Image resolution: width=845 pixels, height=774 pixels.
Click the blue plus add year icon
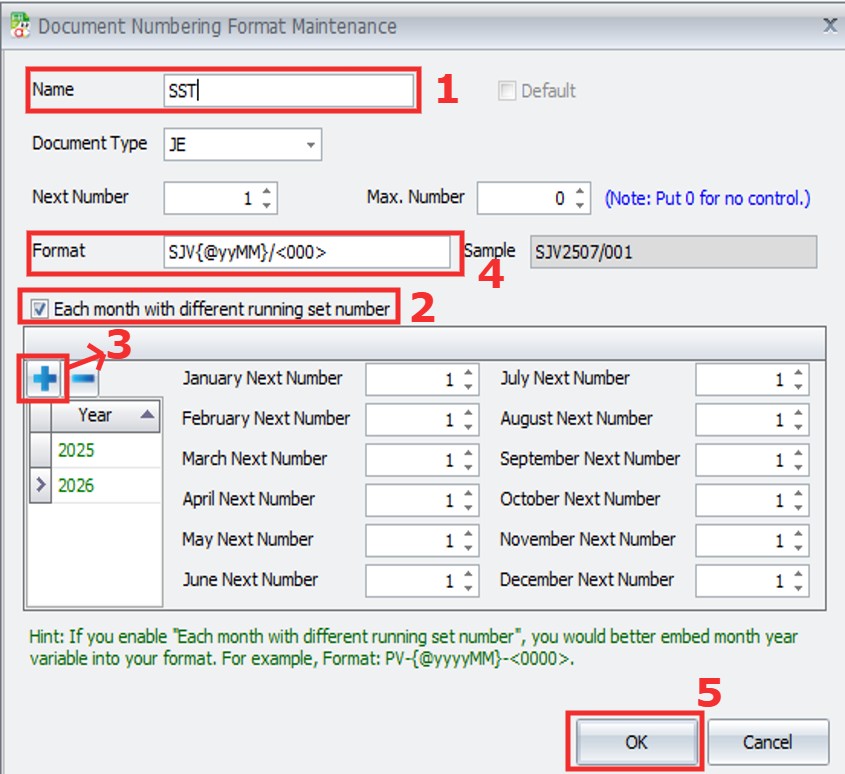click(x=44, y=380)
